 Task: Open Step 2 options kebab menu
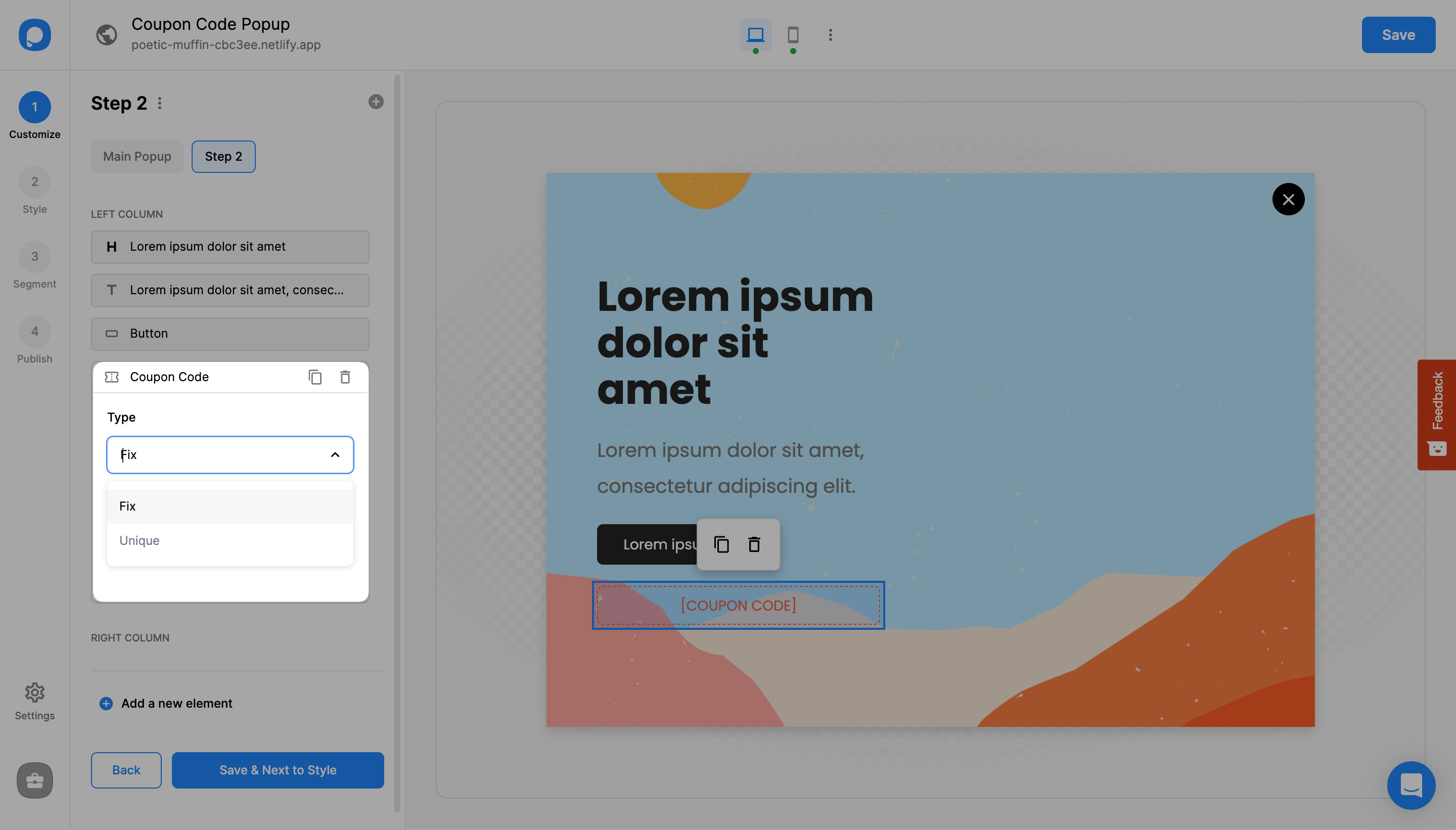160,103
